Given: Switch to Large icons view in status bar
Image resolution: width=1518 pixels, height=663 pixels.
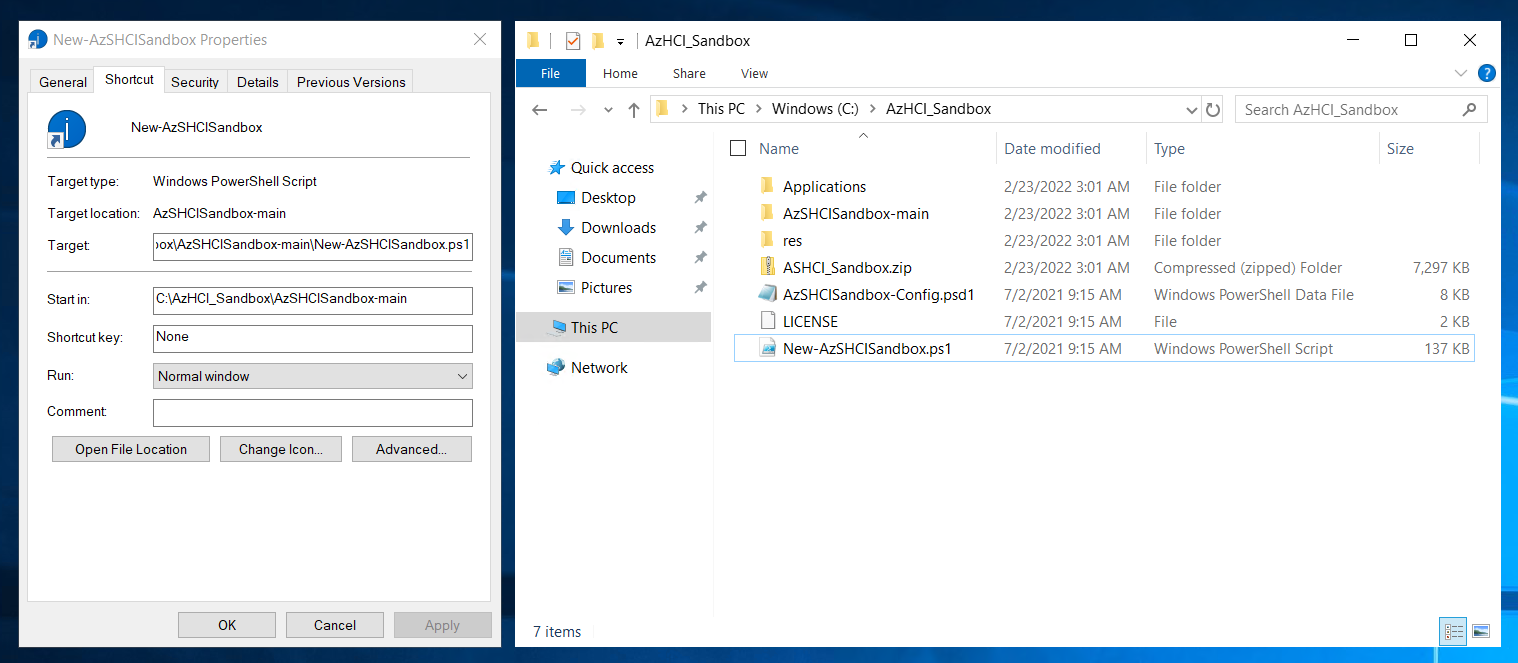Looking at the screenshot, I should [x=1481, y=631].
